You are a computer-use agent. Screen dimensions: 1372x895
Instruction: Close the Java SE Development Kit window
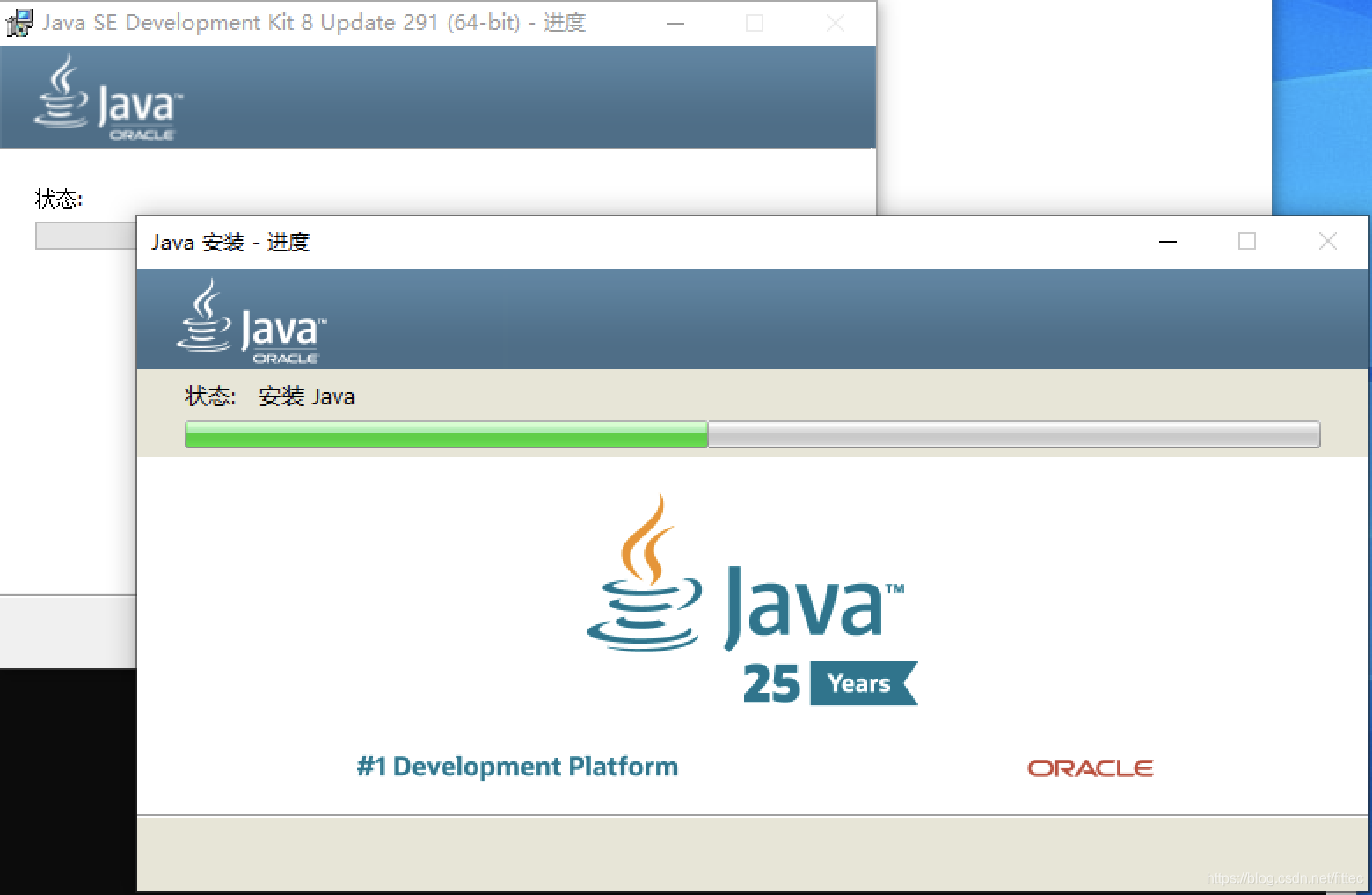tap(836, 23)
